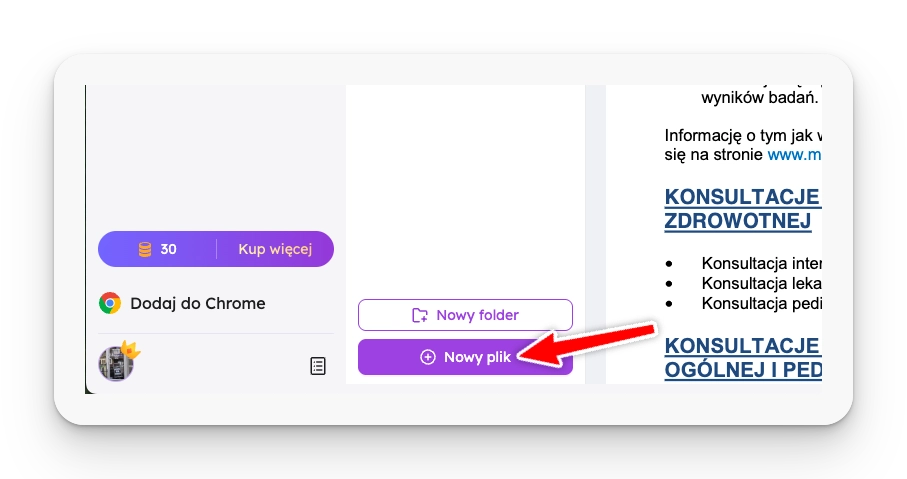Click the folder-plus icon
907x479 pixels.
pyautogui.click(x=420, y=315)
